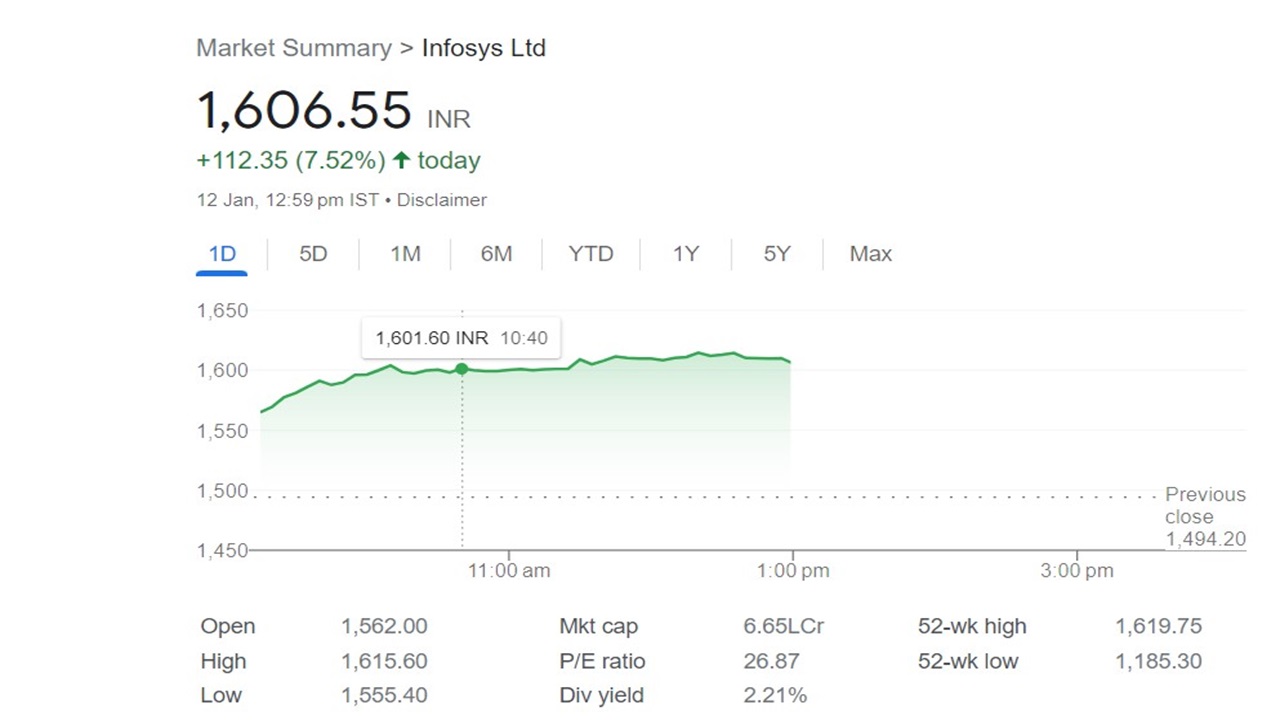Click the green chart data point marker
1280x720 pixels.
[462, 369]
